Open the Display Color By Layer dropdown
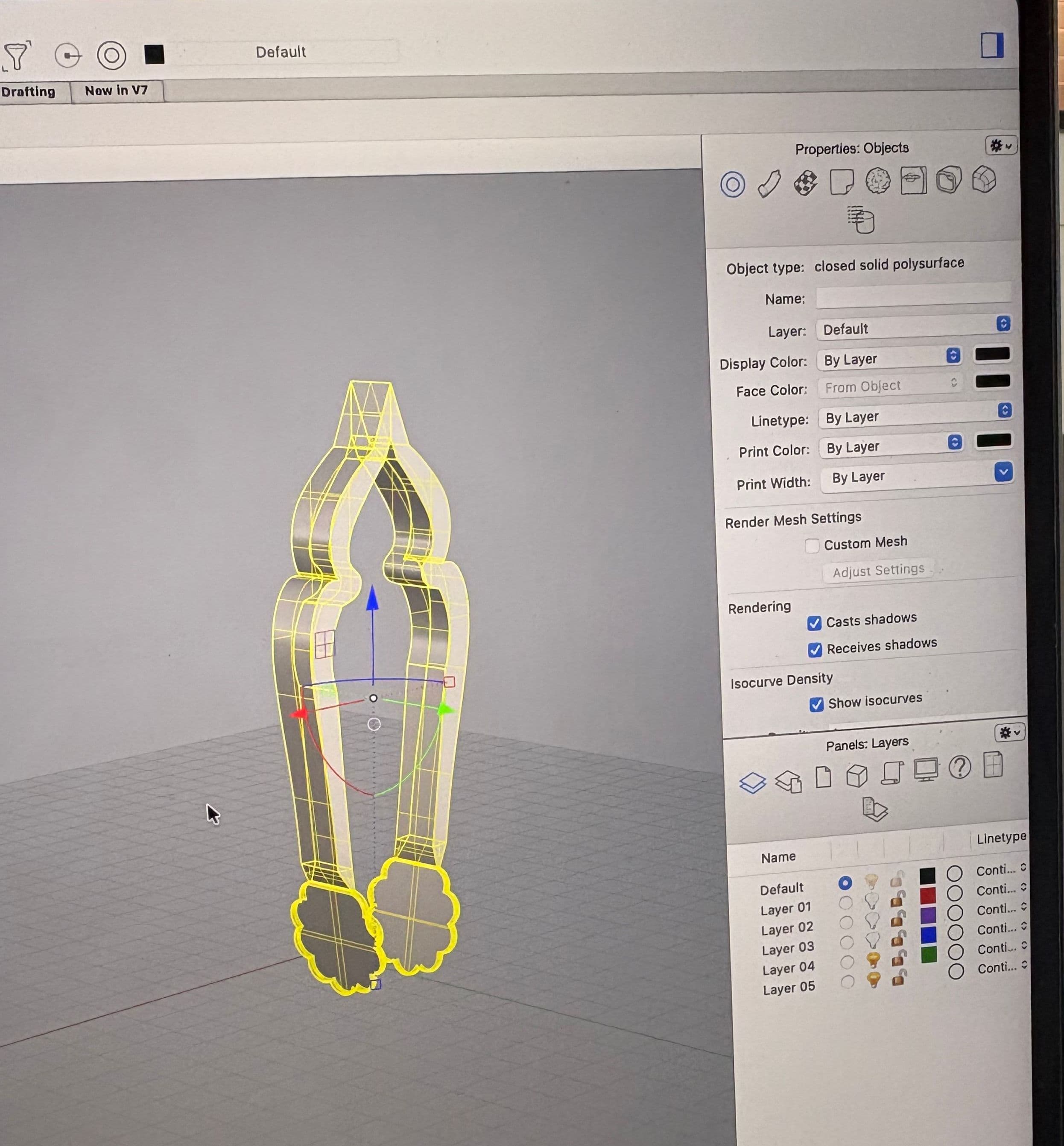This screenshot has height=1146, width=1064. click(889, 358)
